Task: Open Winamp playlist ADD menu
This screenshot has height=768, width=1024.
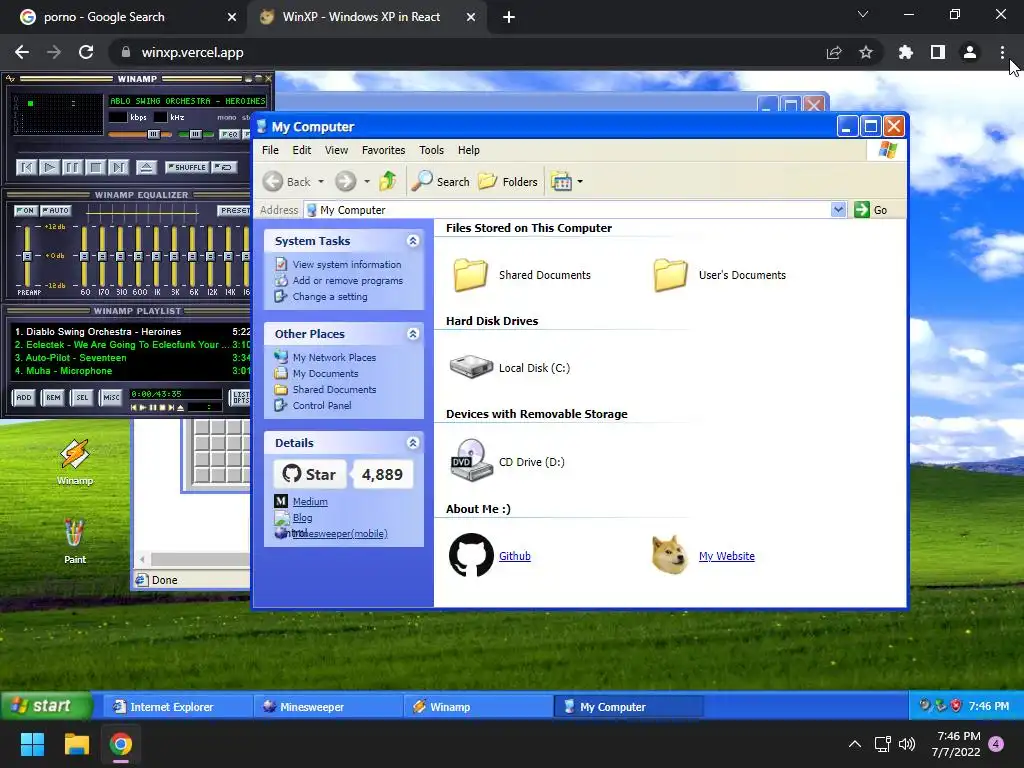Action: 24,397
